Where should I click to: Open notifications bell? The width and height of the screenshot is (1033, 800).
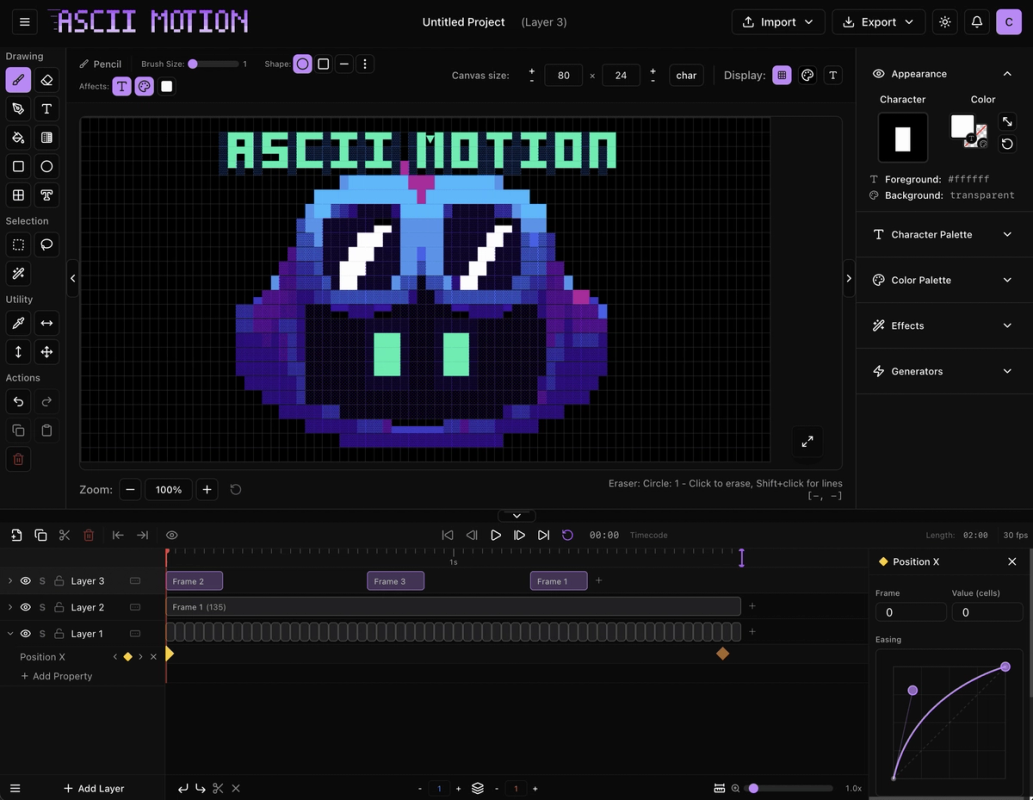pos(977,22)
